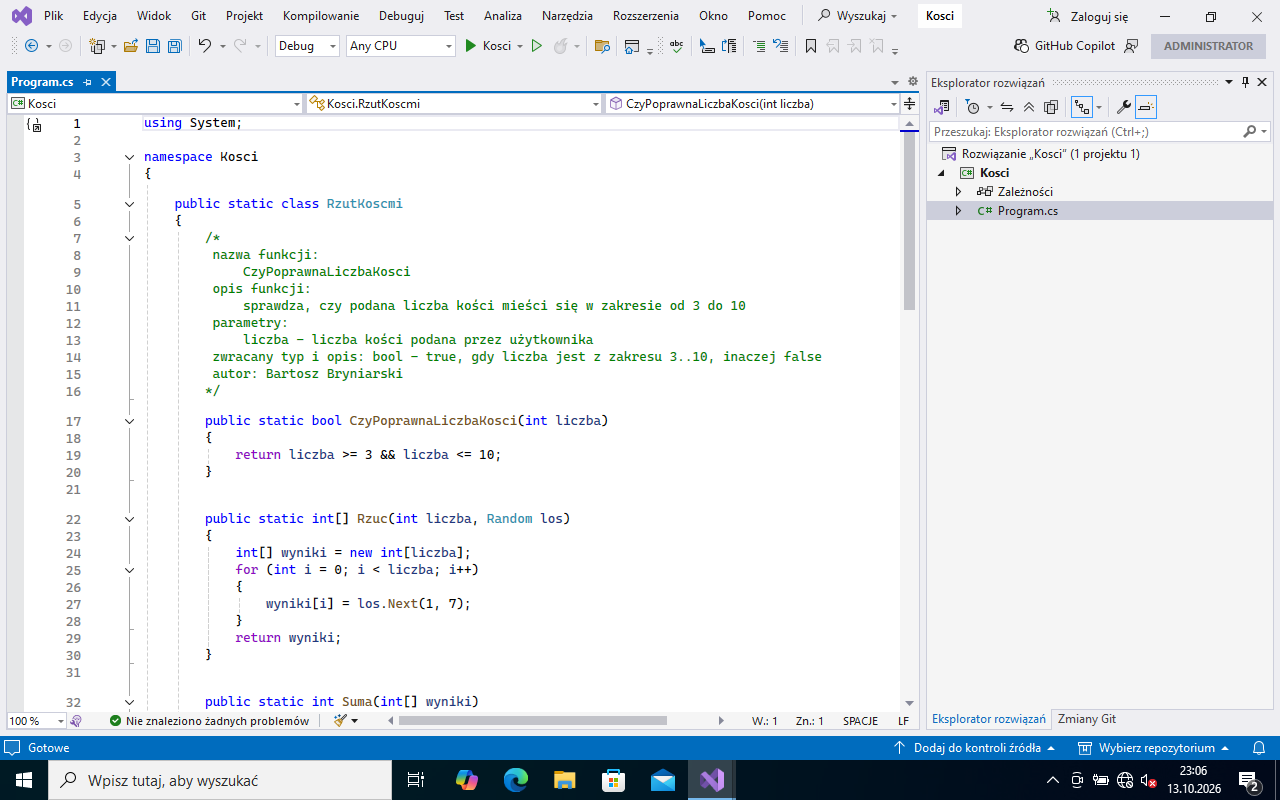1280x800 pixels.
Task: Toggle pin on Program.cs tab
Action: 88,82
